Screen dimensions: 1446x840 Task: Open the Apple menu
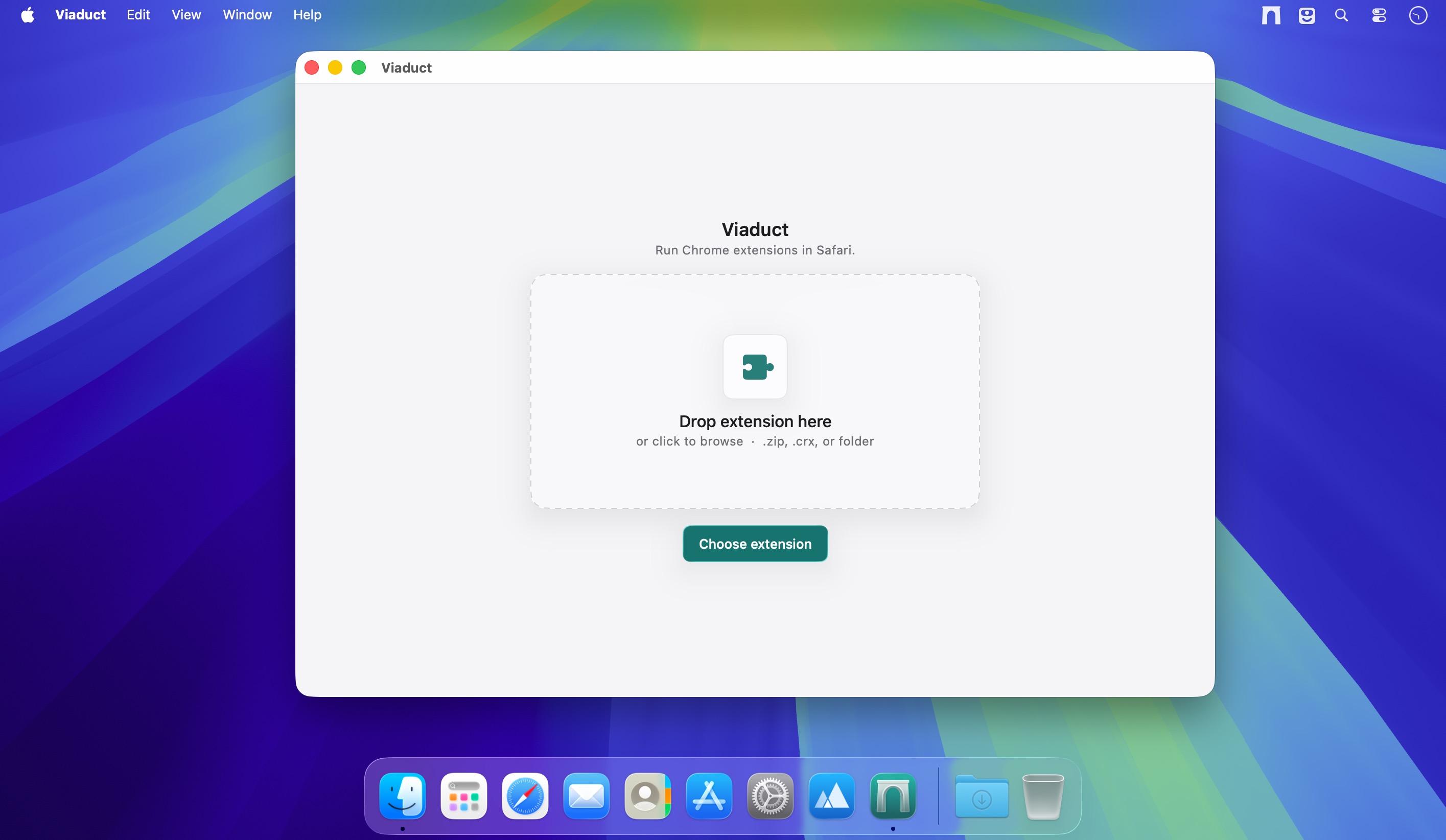coord(28,15)
